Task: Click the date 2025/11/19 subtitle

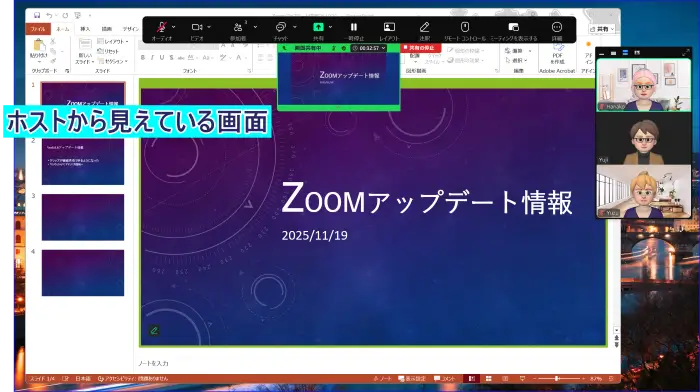Action: [x=314, y=235]
